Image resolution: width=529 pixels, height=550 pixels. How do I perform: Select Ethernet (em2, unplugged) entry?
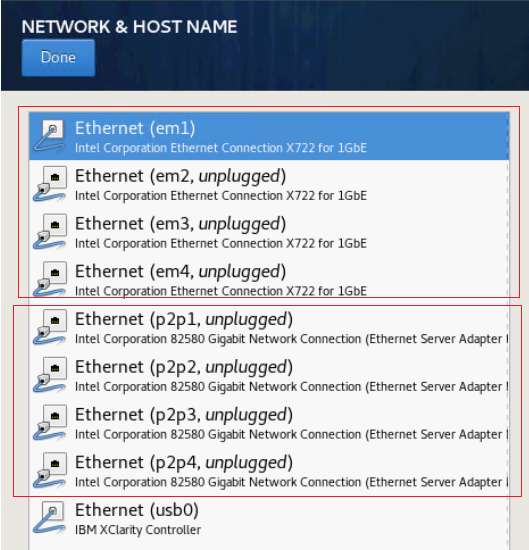pos(269,184)
